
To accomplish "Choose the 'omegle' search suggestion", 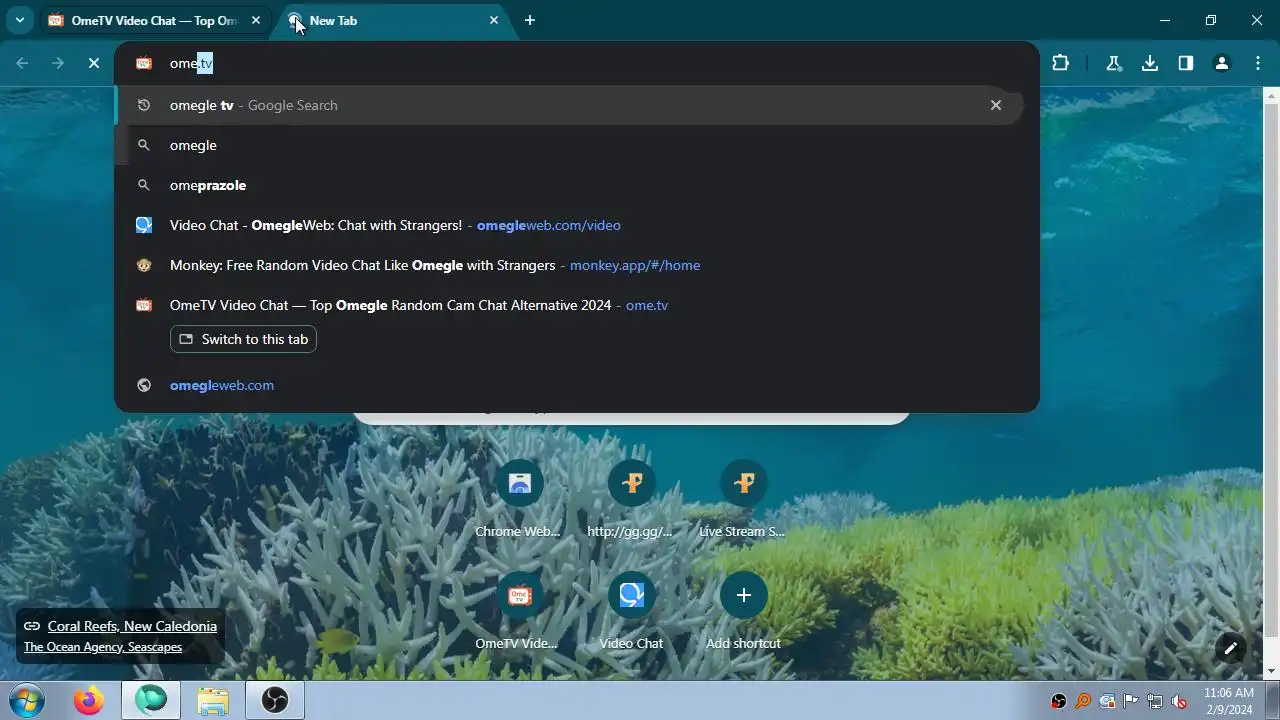I will point(570,145).
